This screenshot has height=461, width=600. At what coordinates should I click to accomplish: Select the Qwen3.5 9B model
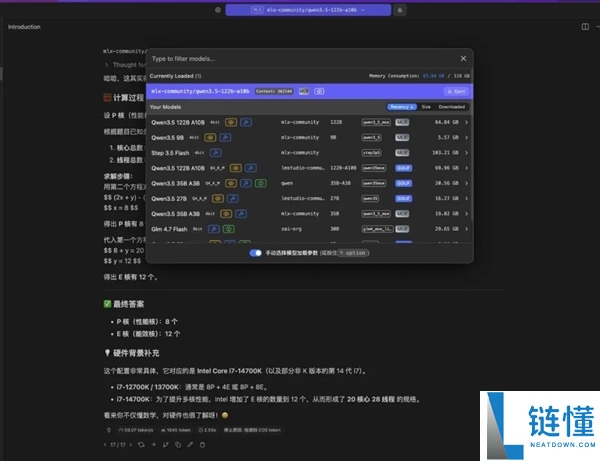(x=309, y=137)
